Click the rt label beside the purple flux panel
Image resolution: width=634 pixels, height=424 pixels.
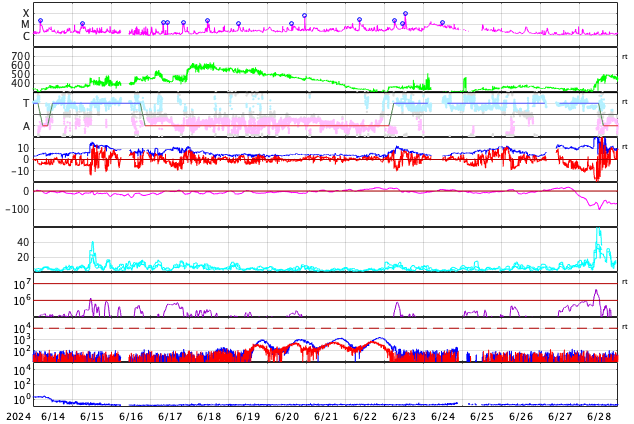coord(625,281)
